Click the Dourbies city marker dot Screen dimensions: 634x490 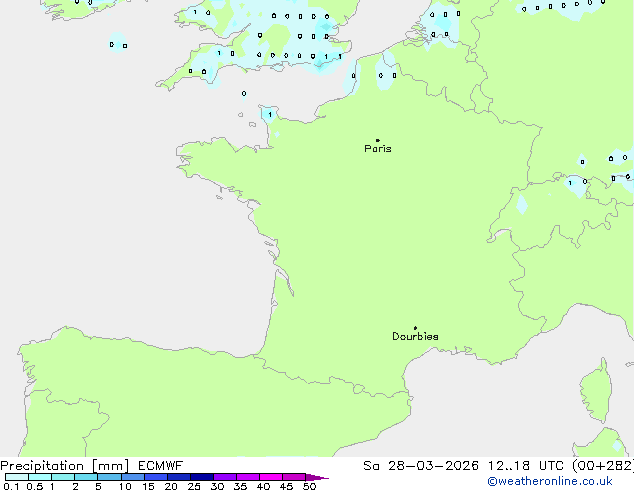415,328
